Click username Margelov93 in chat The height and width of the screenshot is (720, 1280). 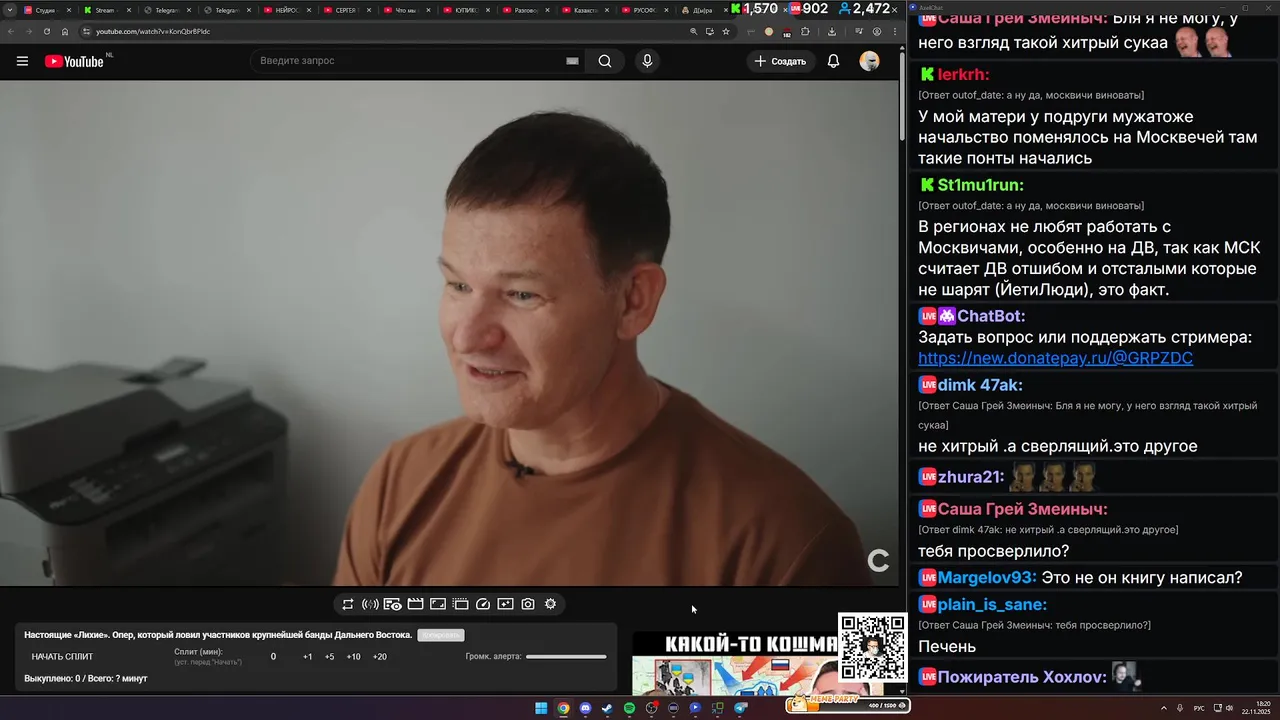coord(987,577)
